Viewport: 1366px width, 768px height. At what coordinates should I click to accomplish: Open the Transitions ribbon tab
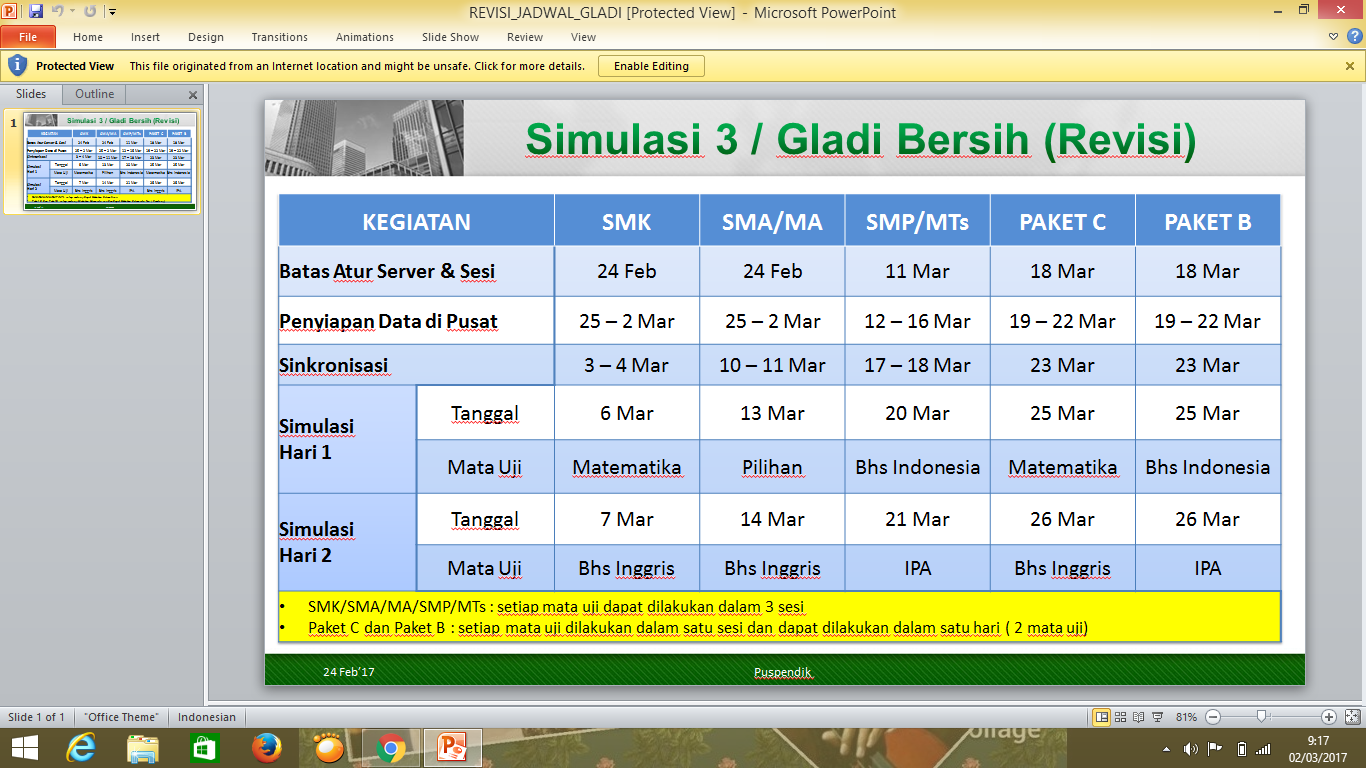[279, 37]
